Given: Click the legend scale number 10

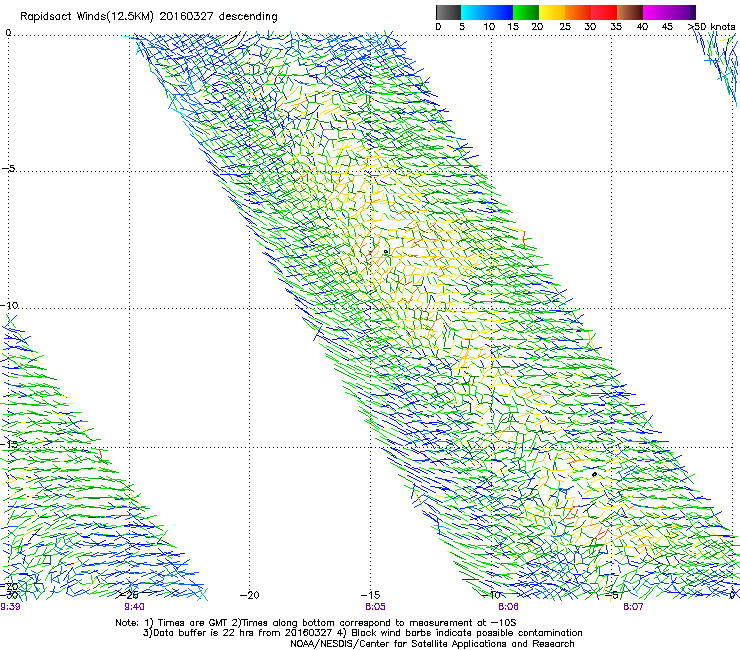Looking at the screenshot, I should (489, 27).
